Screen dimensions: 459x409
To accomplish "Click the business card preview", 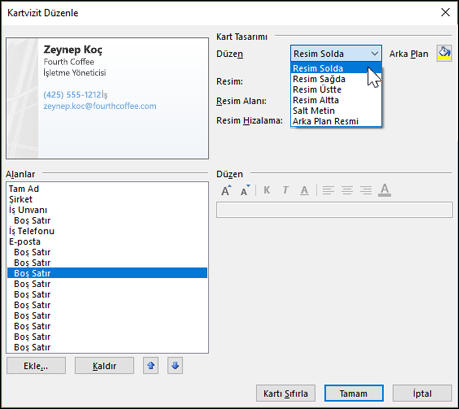I will click(107, 98).
